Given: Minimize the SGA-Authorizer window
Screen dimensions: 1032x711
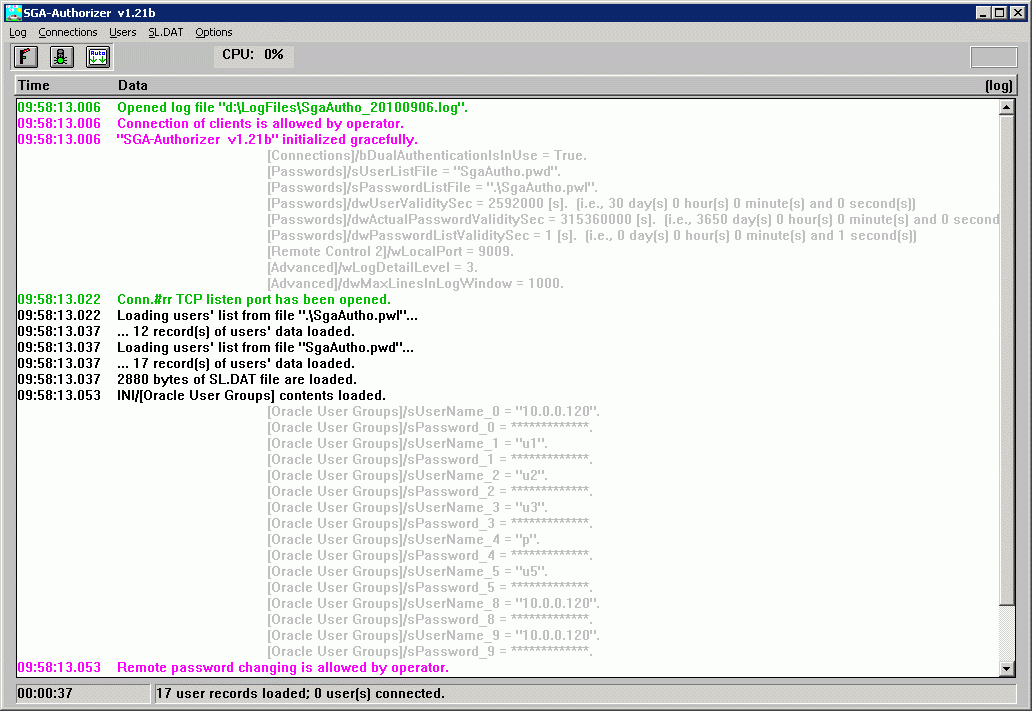Looking at the screenshot, I should pos(983,13).
